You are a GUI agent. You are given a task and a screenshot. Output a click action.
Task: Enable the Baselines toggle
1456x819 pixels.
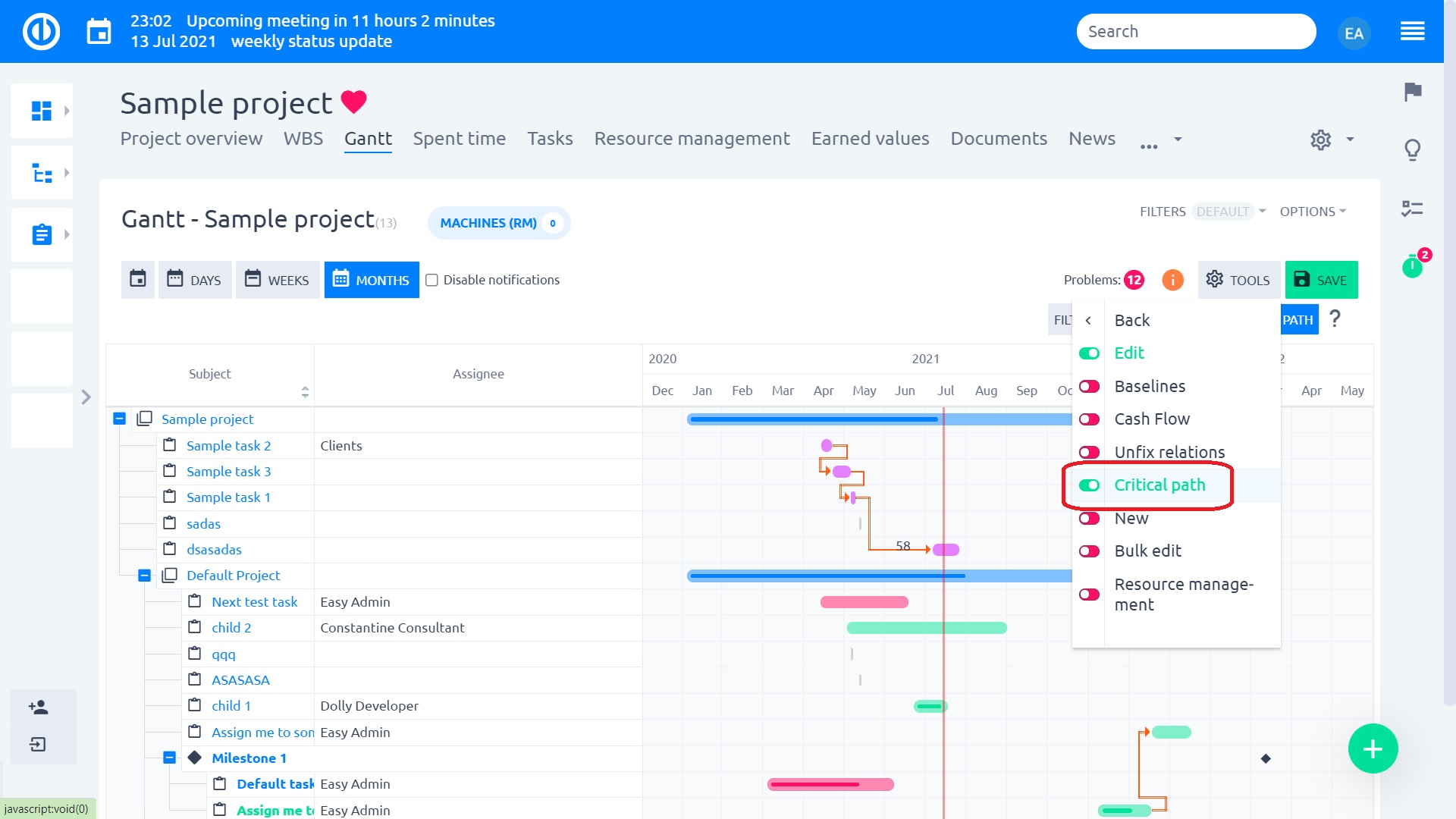[x=1089, y=387]
